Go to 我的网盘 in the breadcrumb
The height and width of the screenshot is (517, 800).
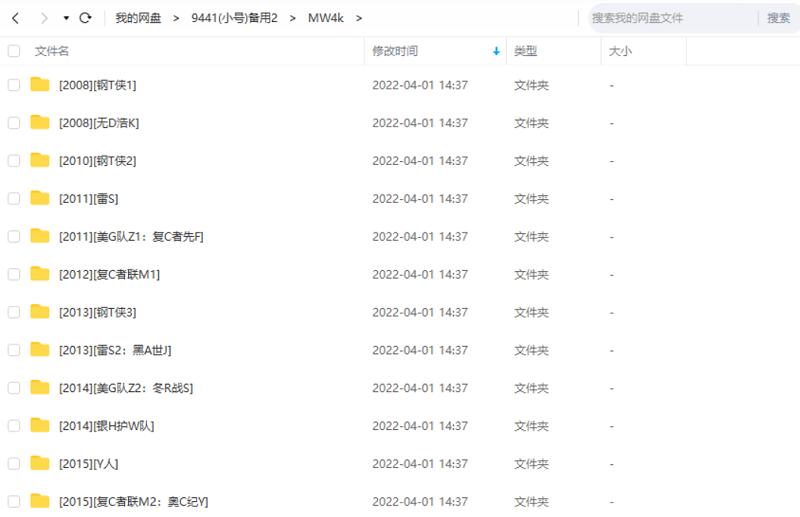(138, 18)
